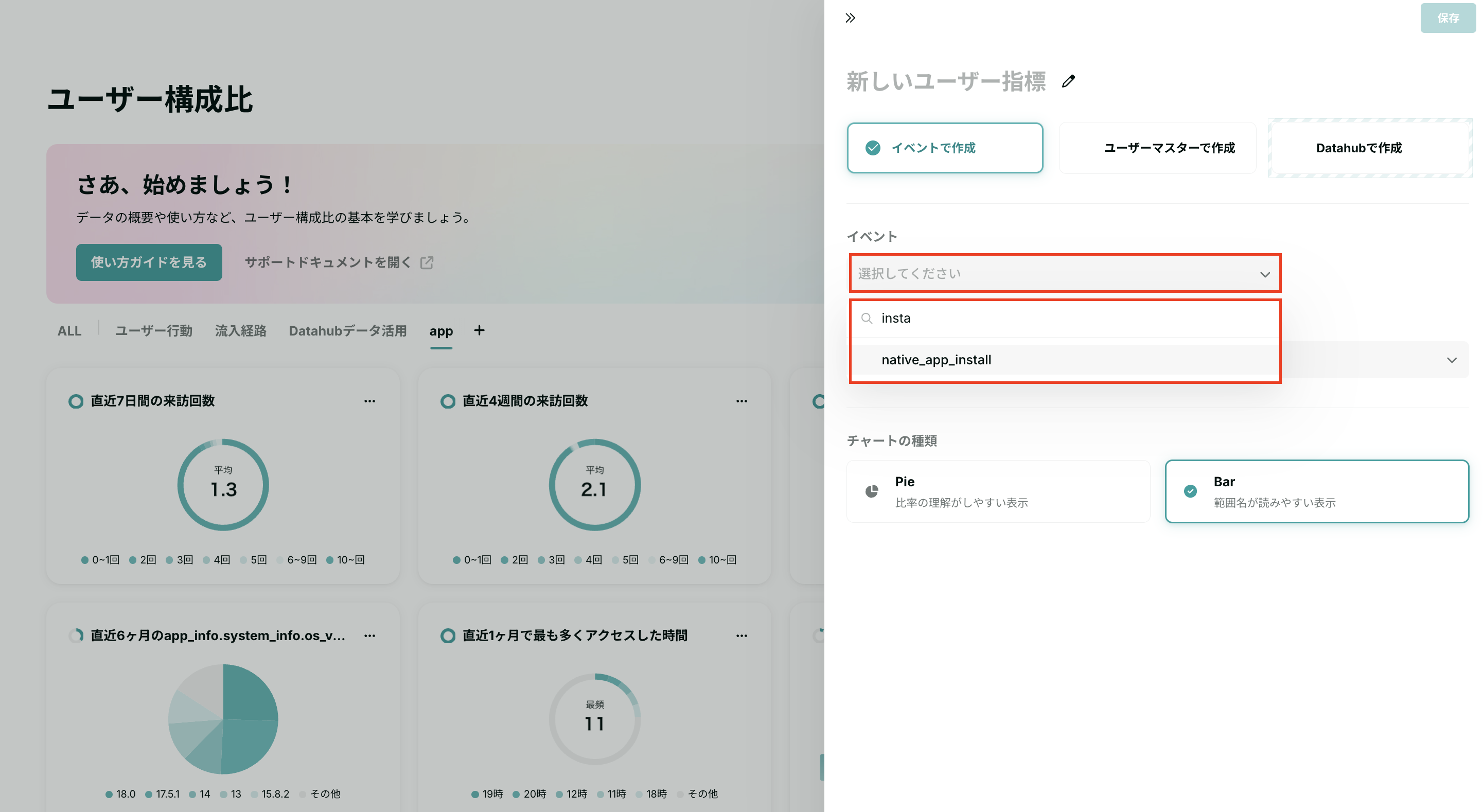
Task: Click 直近1ヶ月で最も多くアクセスした時間 title
Action: (575, 636)
